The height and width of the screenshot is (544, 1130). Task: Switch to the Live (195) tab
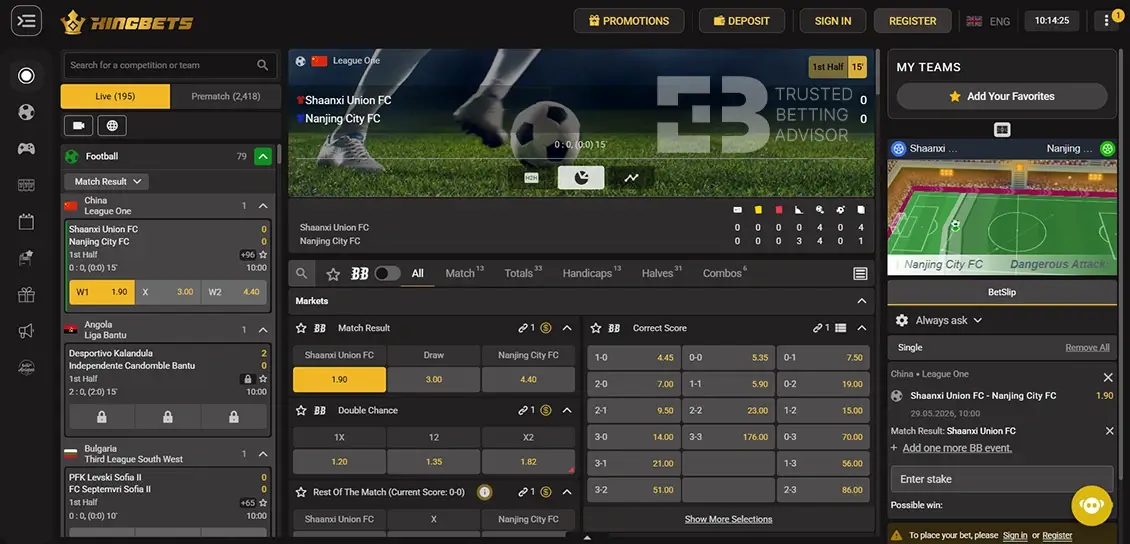point(115,97)
